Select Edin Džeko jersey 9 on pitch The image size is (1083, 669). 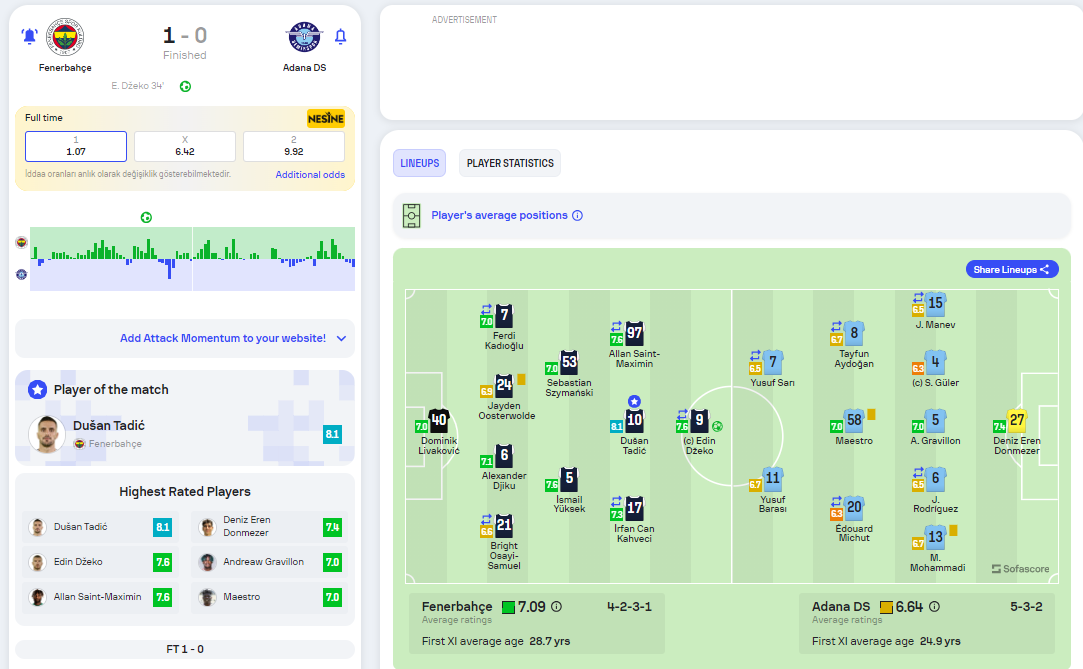tap(699, 420)
